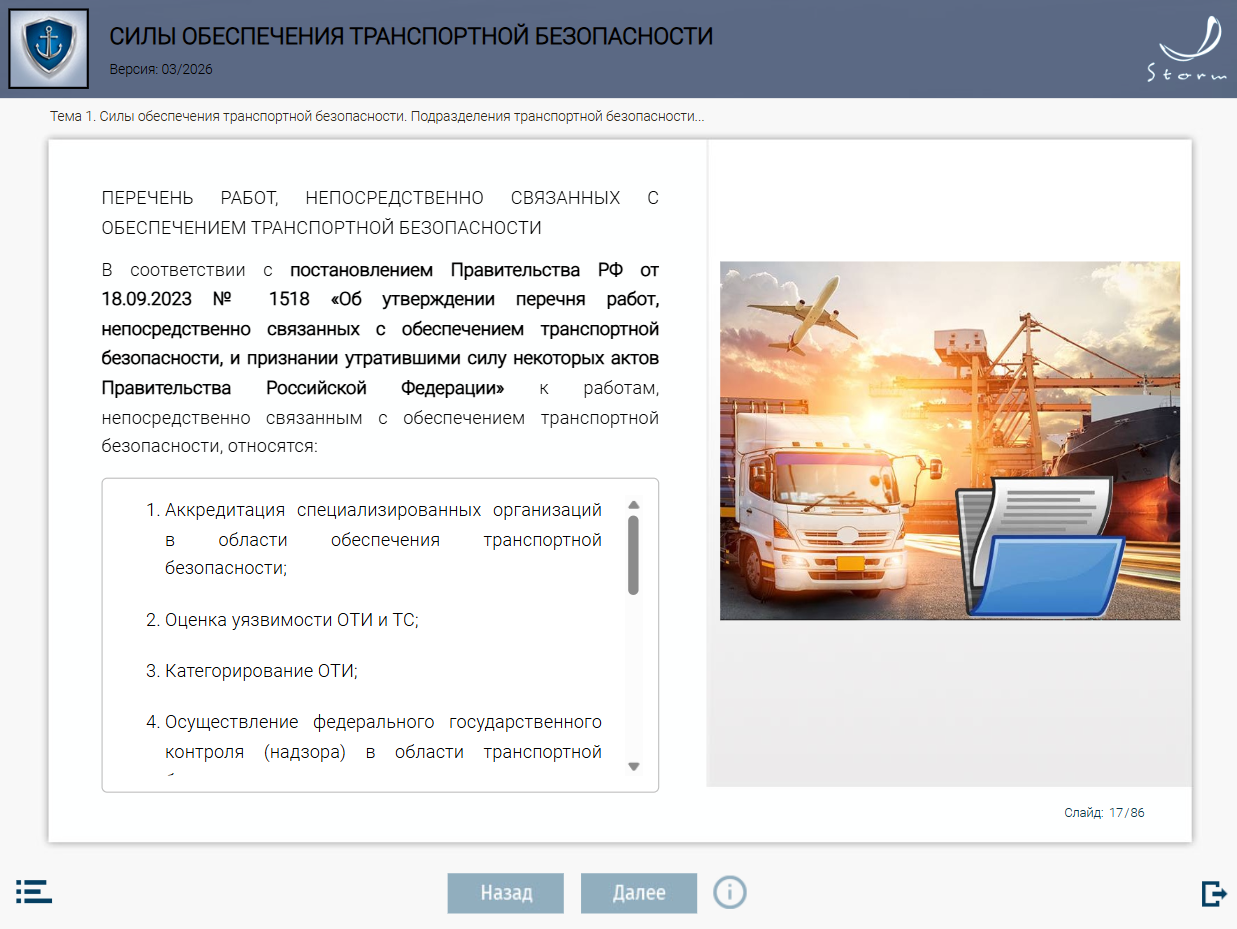
Task: Click the anchor shield logo
Action: click(48, 48)
